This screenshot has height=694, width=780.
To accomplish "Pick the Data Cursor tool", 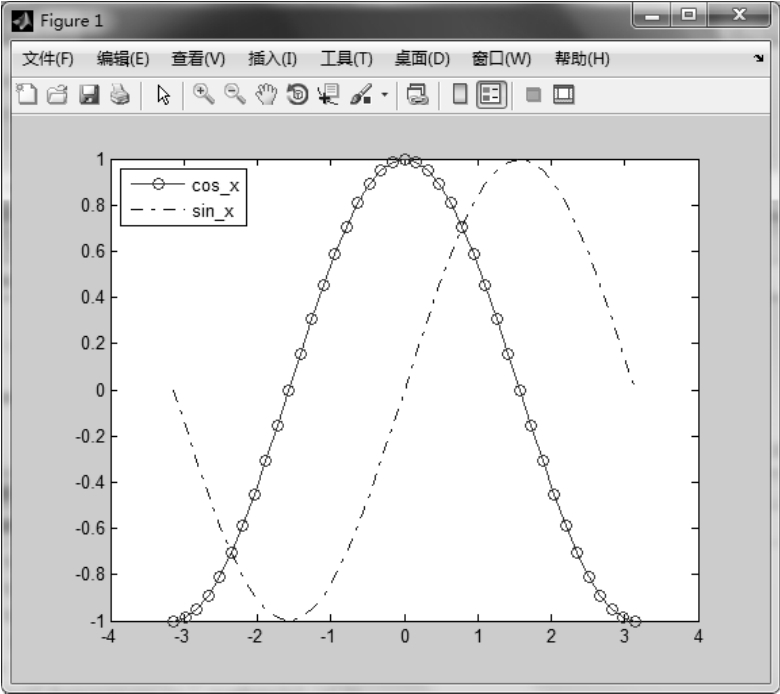I will (x=327, y=95).
